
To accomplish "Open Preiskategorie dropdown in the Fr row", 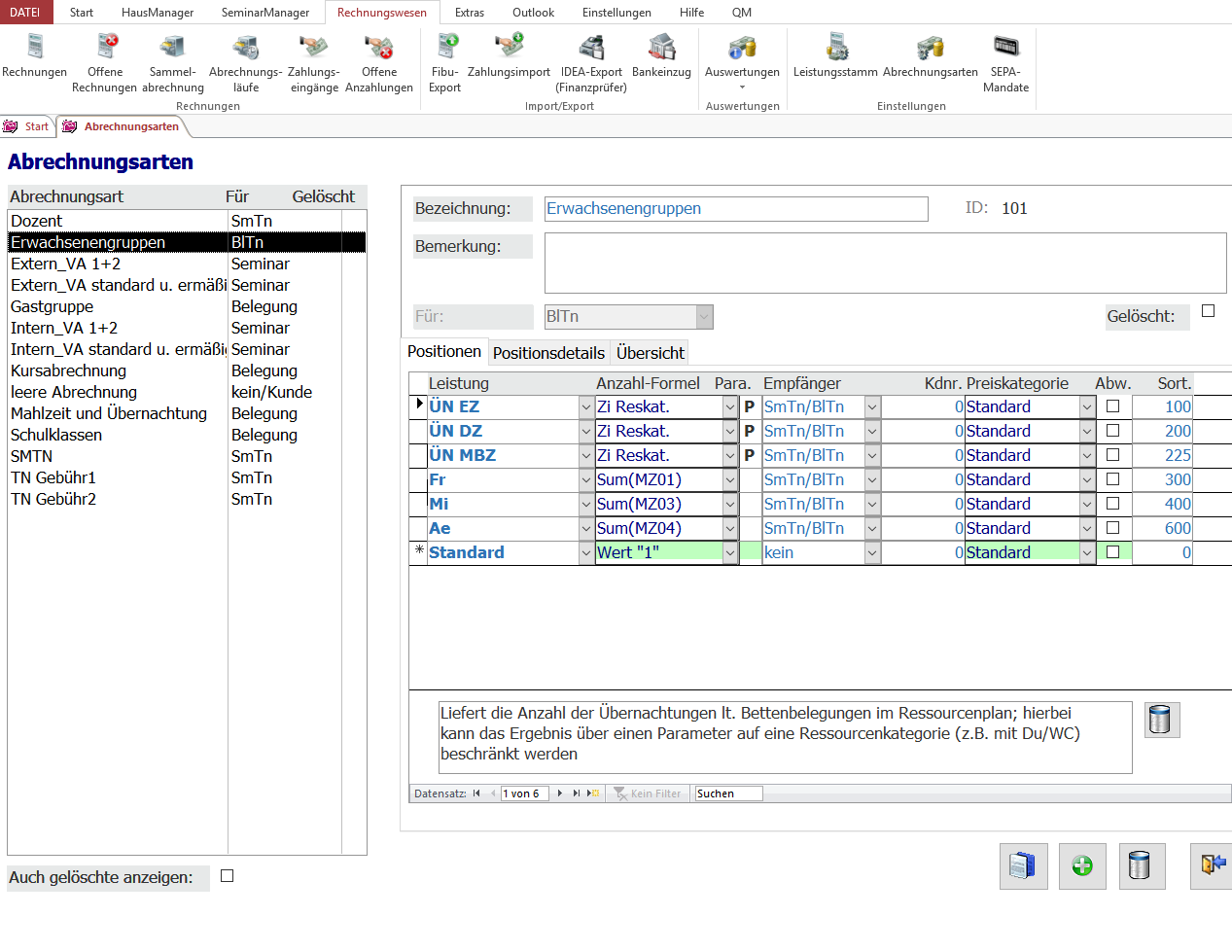I will [x=1087, y=480].
